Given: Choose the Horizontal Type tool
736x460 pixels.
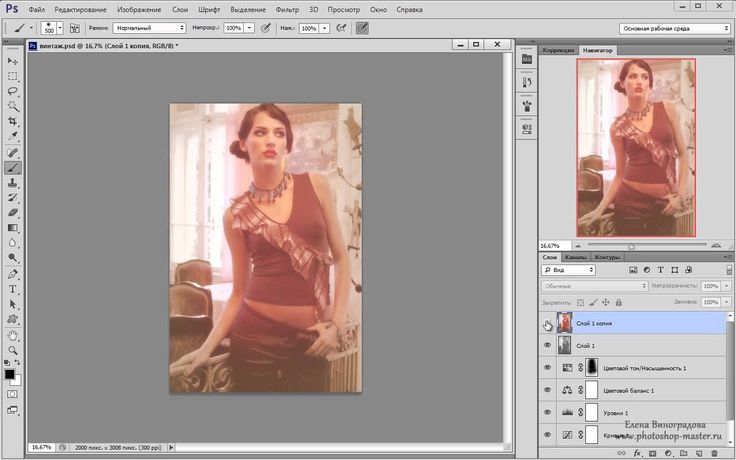Looking at the screenshot, I should point(13,289).
